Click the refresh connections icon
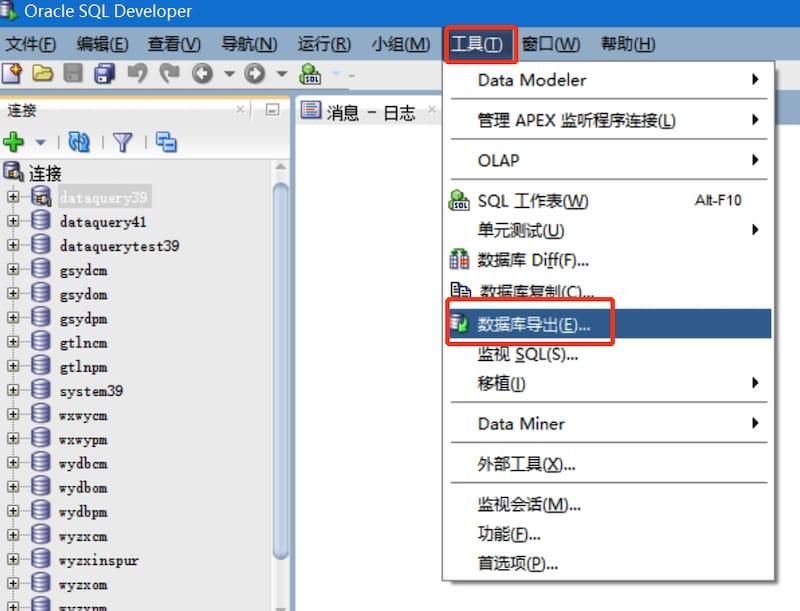Image resolution: width=800 pixels, height=611 pixels. pyautogui.click(x=79, y=142)
